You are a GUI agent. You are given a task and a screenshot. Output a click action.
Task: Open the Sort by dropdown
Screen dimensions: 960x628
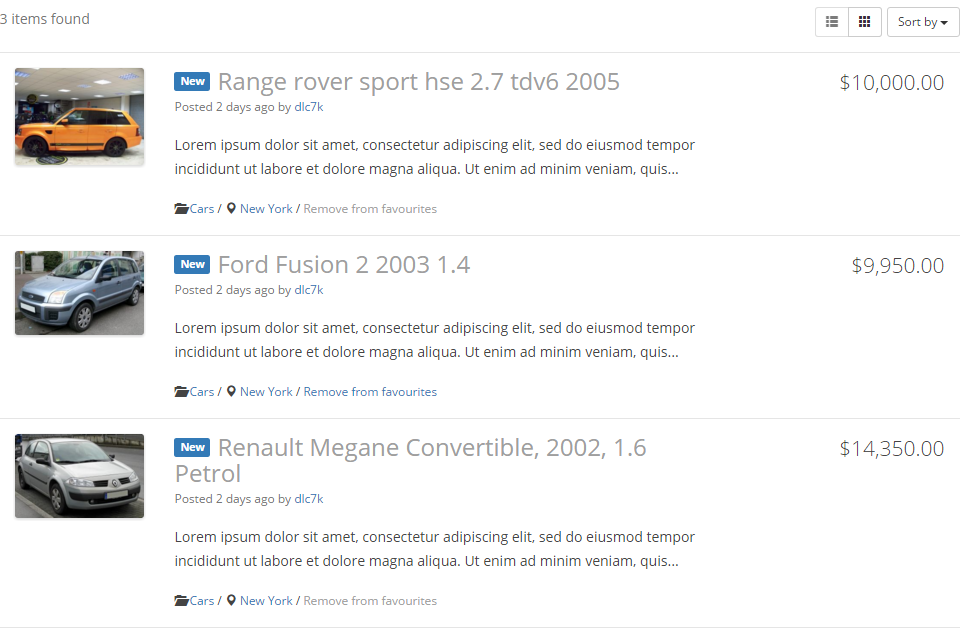click(x=922, y=21)
